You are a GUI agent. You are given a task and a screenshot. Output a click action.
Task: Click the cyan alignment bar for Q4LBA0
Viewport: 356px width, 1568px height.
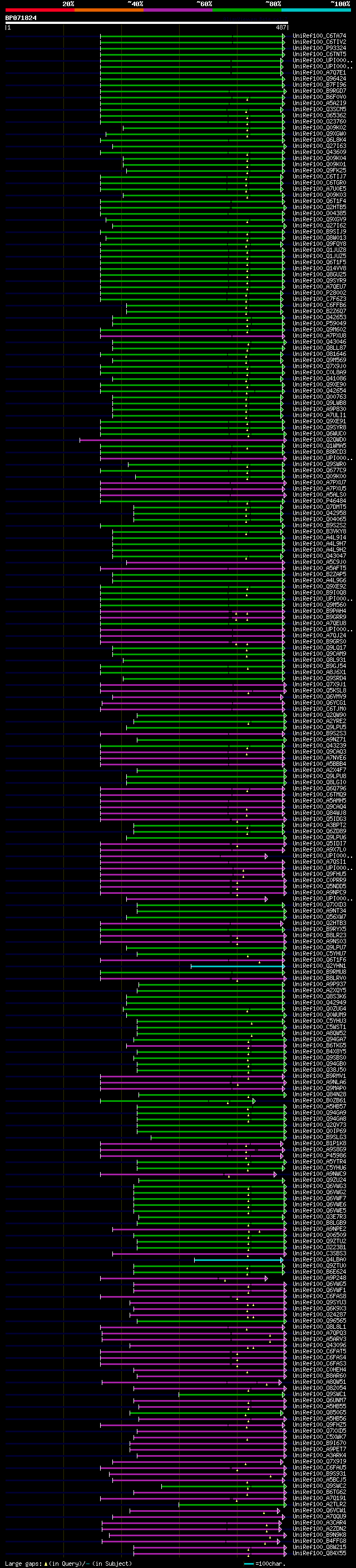click(x=239, y=1260)
